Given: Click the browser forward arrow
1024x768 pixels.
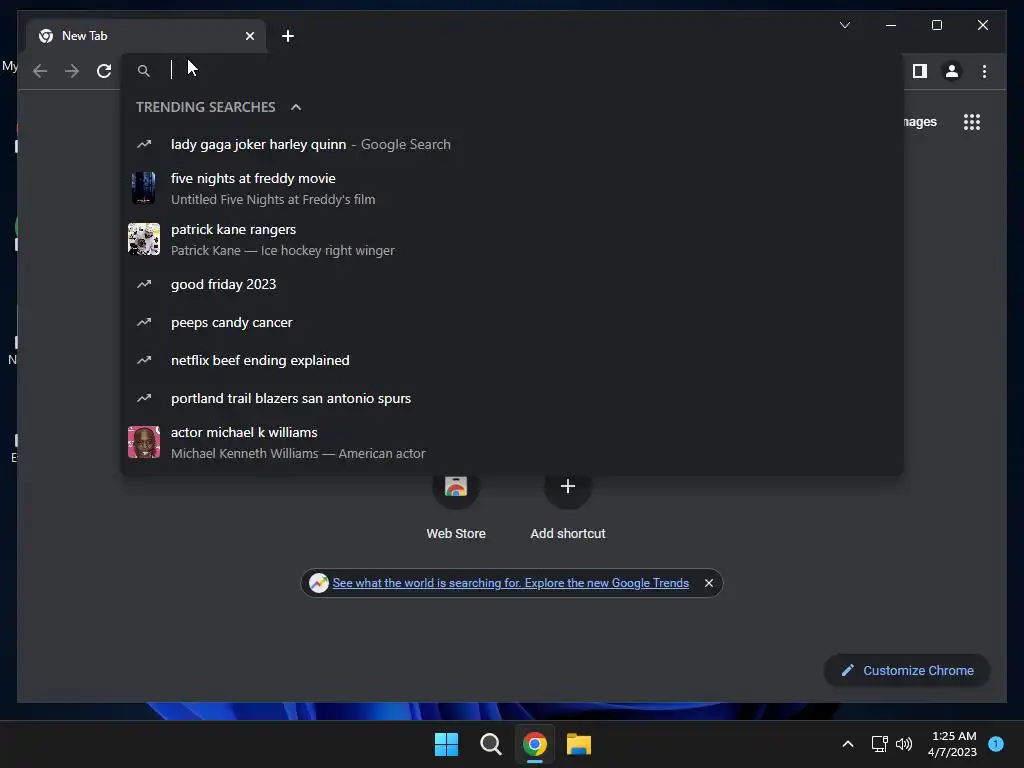Looking at the screenshot, I should coord(72,71).
